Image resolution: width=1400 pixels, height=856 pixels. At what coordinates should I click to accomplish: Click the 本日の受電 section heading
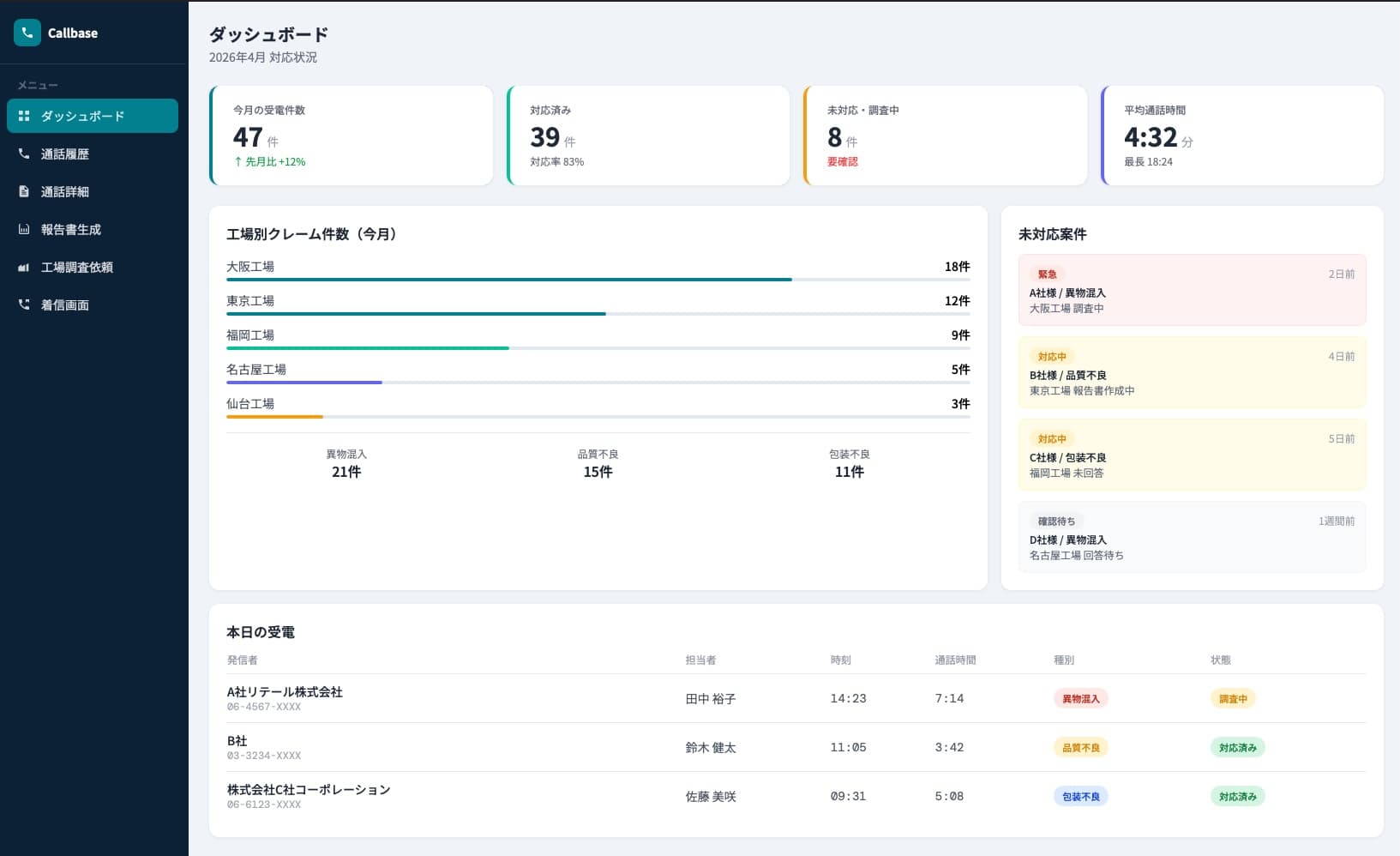(261, 632)
